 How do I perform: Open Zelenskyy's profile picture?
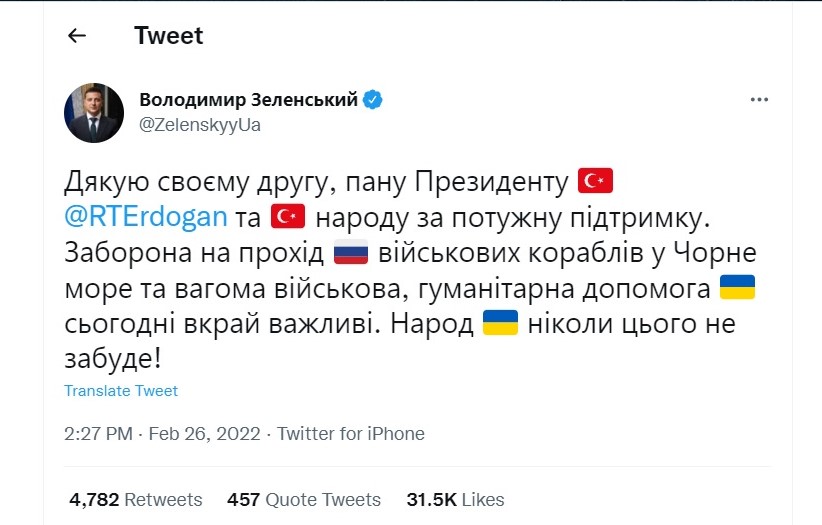point(94,112)
